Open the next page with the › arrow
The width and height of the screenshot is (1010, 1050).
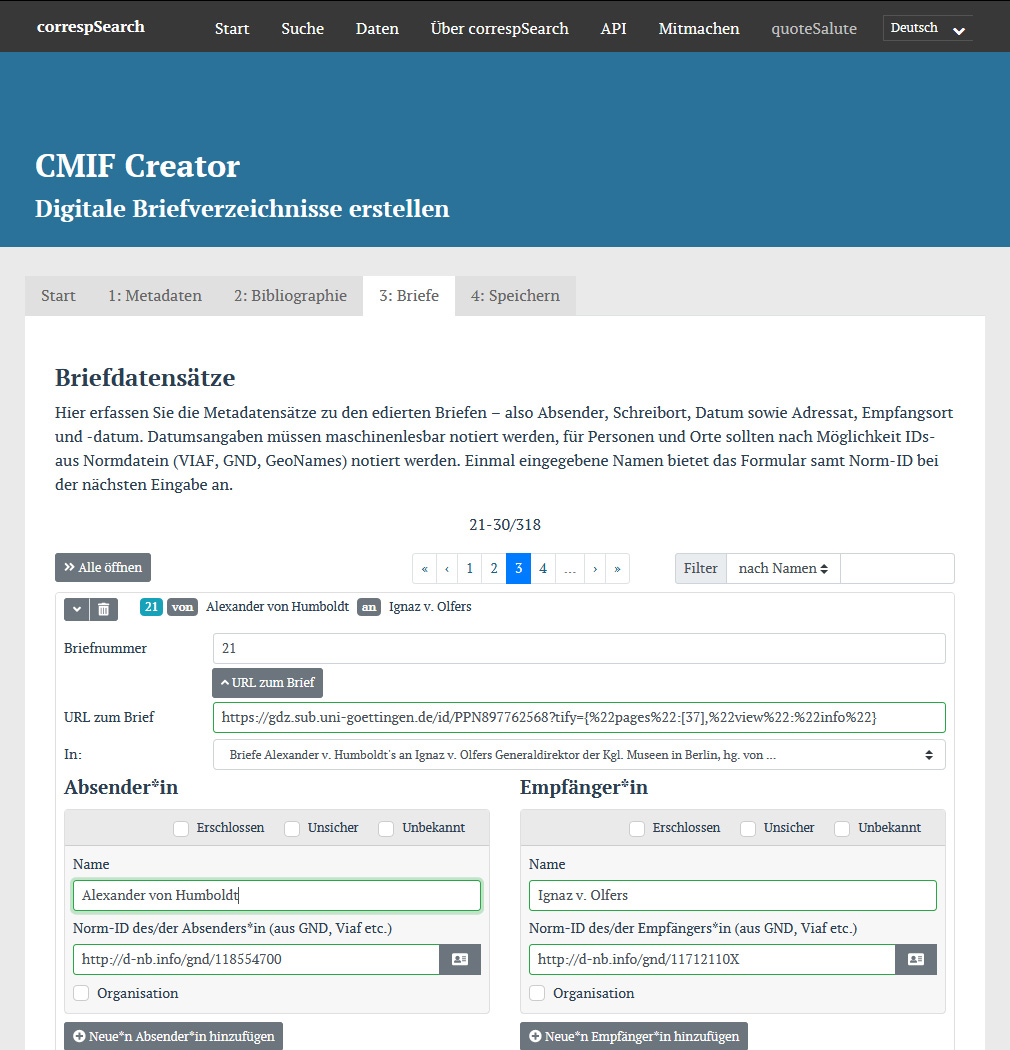point(594,568)
